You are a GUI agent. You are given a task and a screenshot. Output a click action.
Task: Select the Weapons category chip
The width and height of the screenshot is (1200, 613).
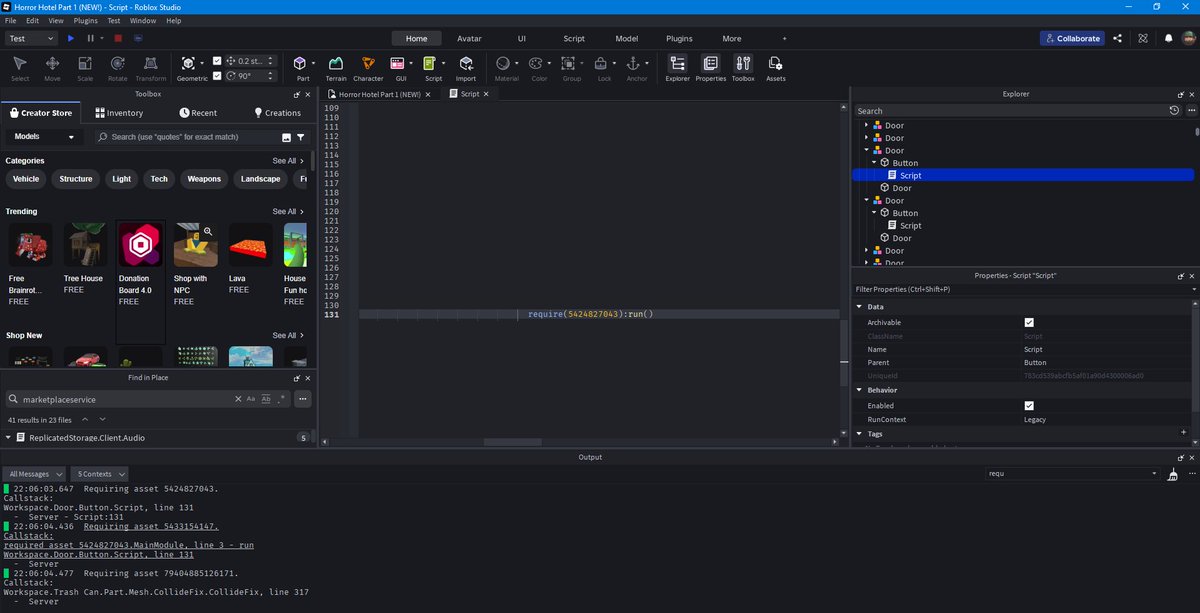204,179
